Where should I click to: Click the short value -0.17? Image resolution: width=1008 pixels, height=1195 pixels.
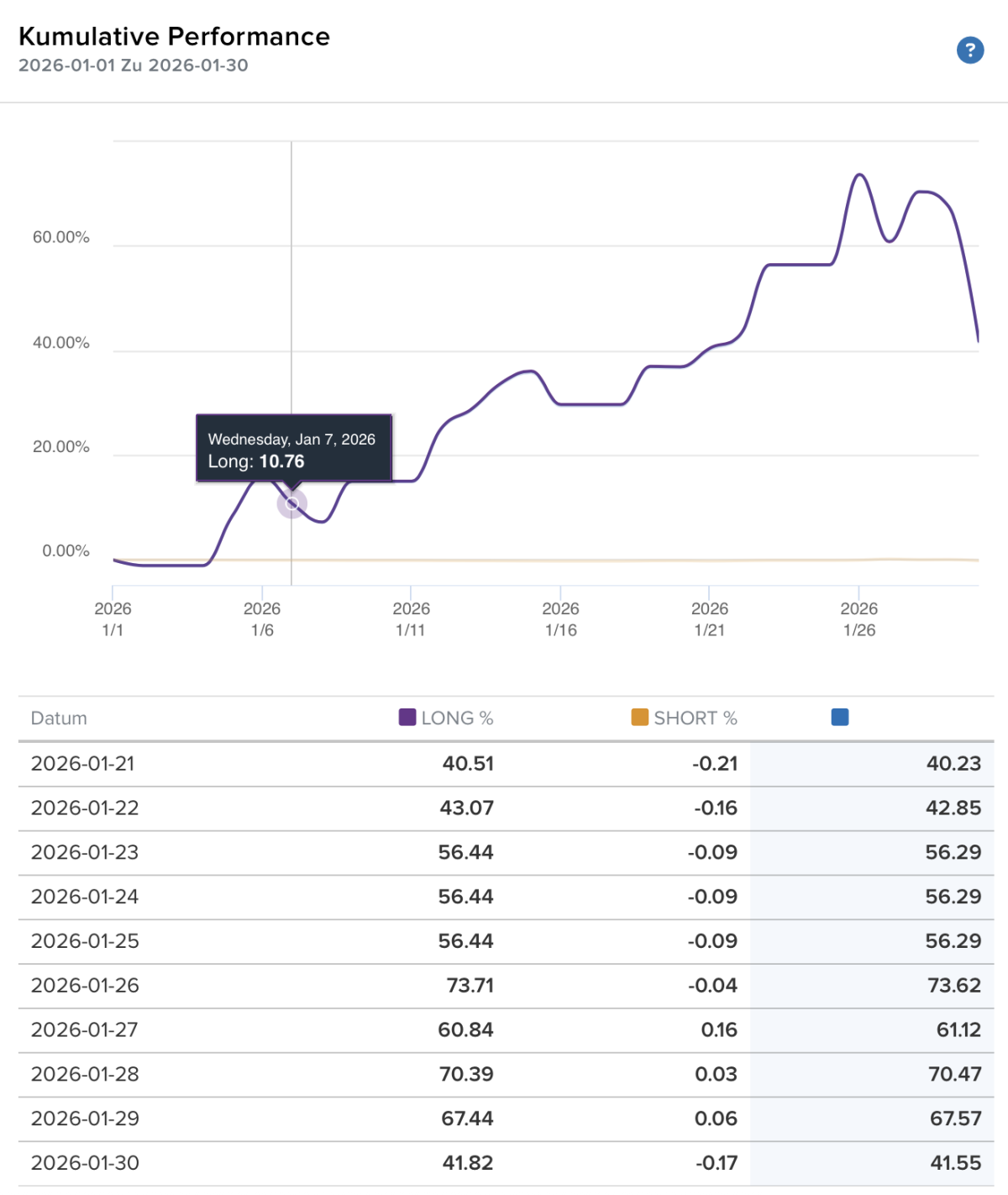click(717, 1164)
